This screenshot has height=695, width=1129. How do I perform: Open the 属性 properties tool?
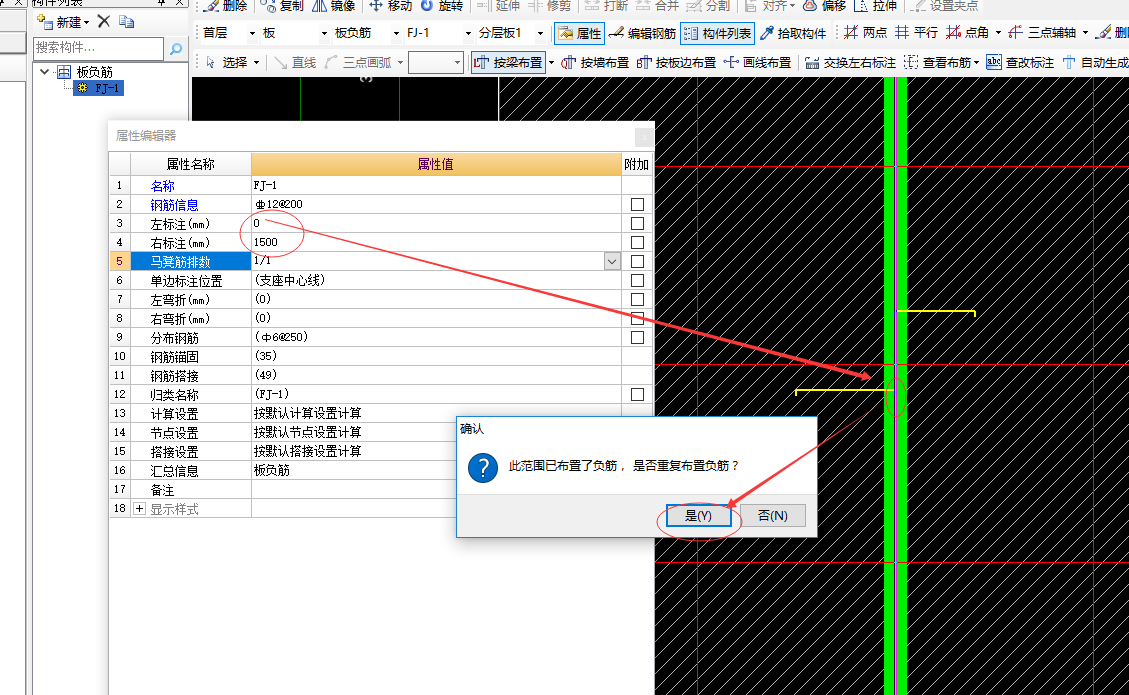(x=580, y=33)
